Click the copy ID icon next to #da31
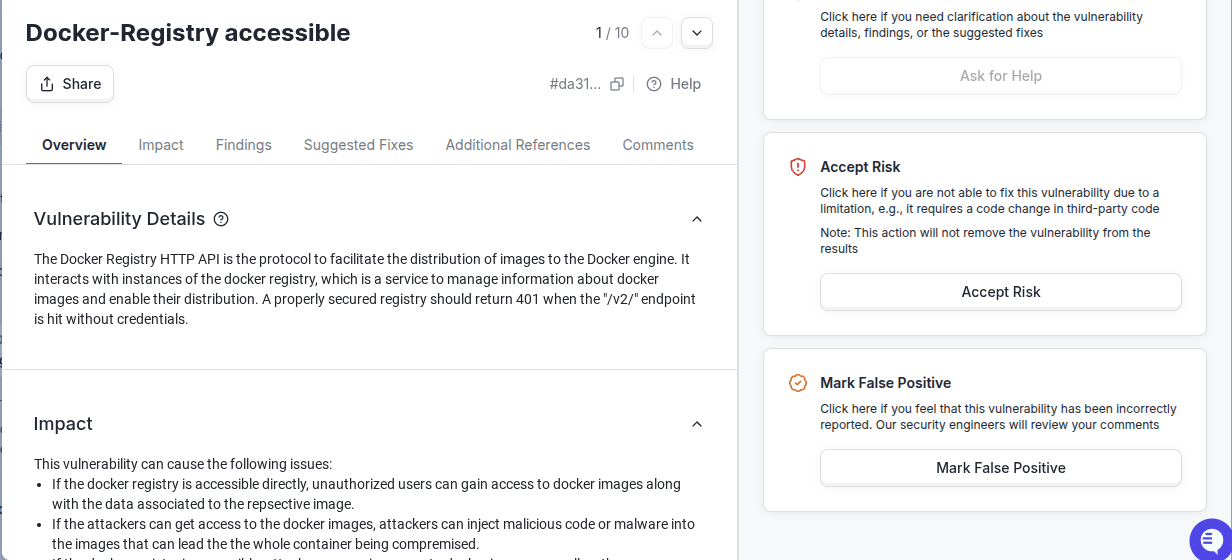This screenshot has height=560, width=1232. (x=617, y=84)
